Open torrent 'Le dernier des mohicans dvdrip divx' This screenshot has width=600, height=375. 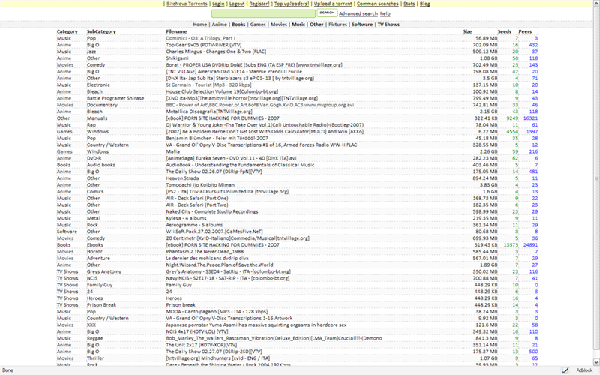click(x=207, y=258)
